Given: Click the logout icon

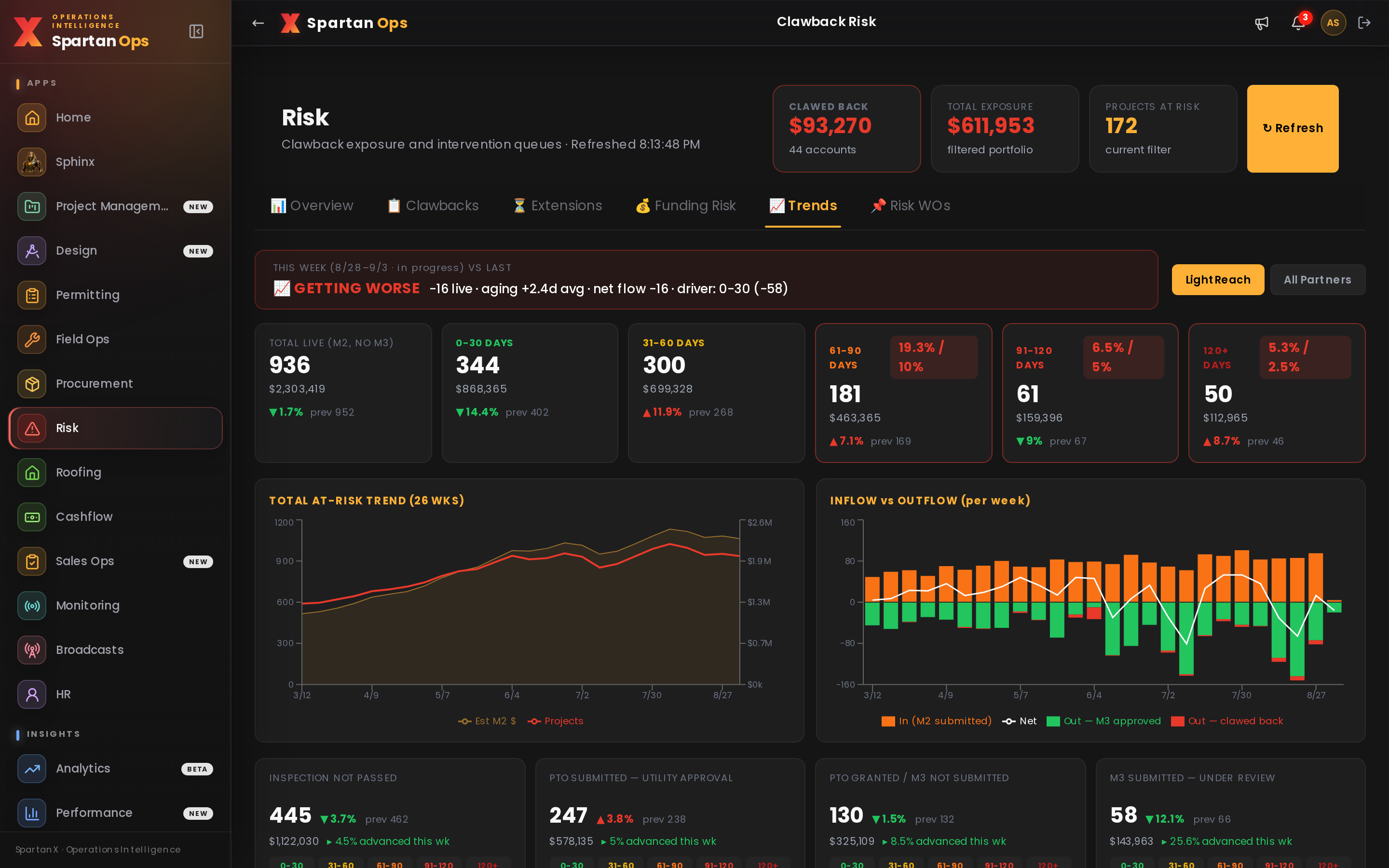Looking at the screenshot, I should (x=1364, y=23).
